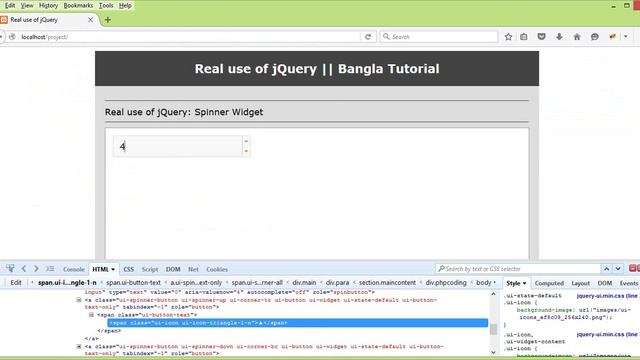Collapse the ui-spinner-up anchor node

point(79,300)
